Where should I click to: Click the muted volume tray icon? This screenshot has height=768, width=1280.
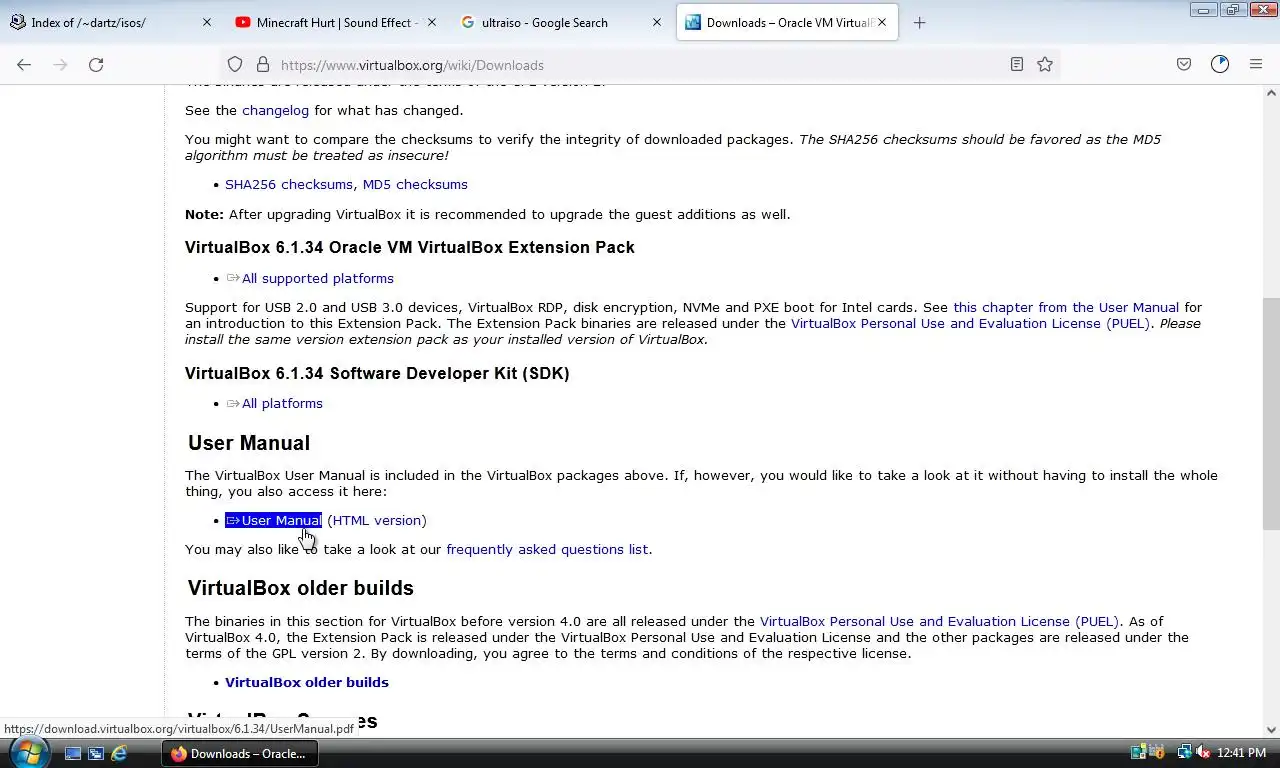click(1202, 753)
